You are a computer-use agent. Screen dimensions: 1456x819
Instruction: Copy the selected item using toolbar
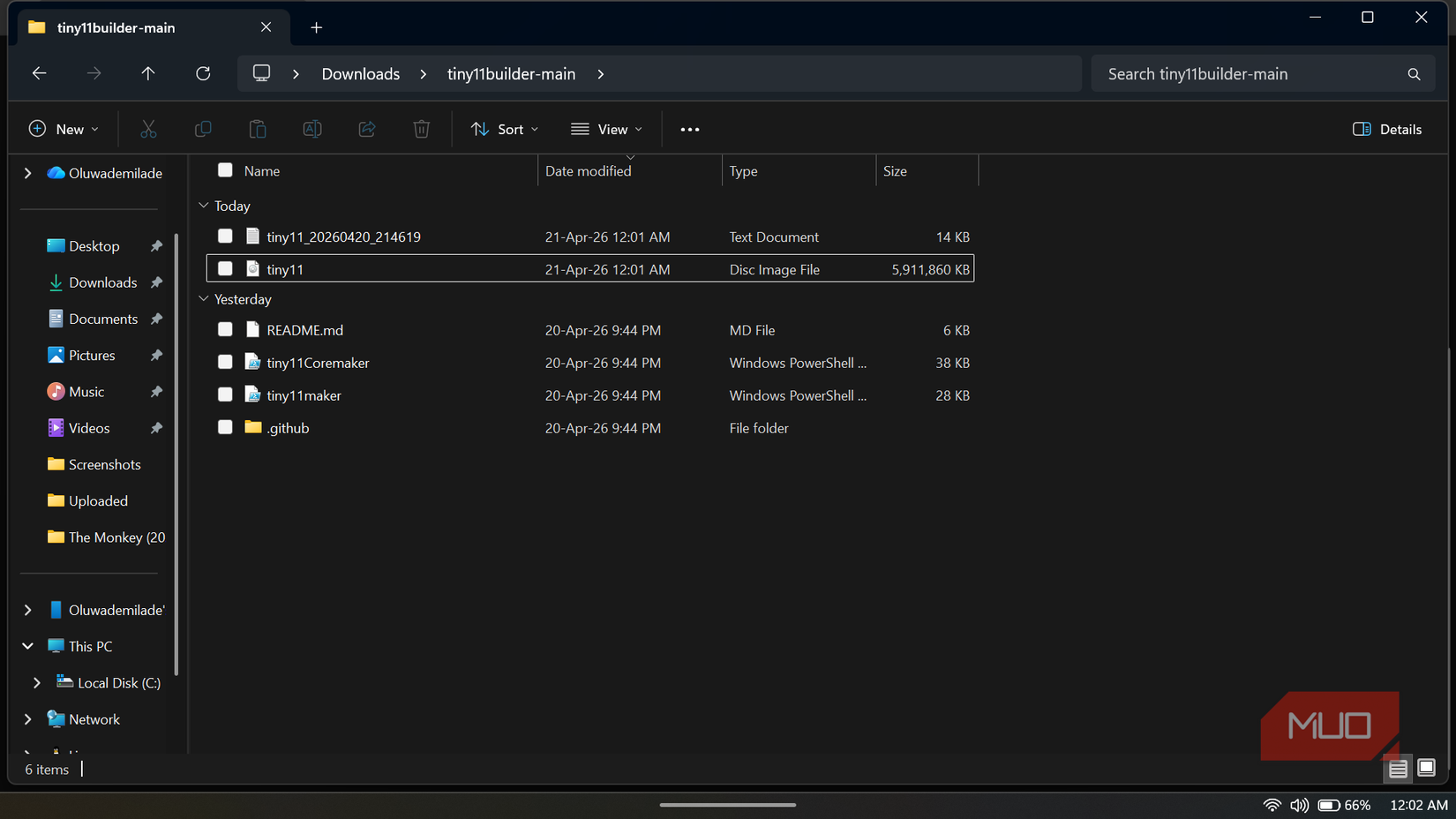(x=203, y=129)
